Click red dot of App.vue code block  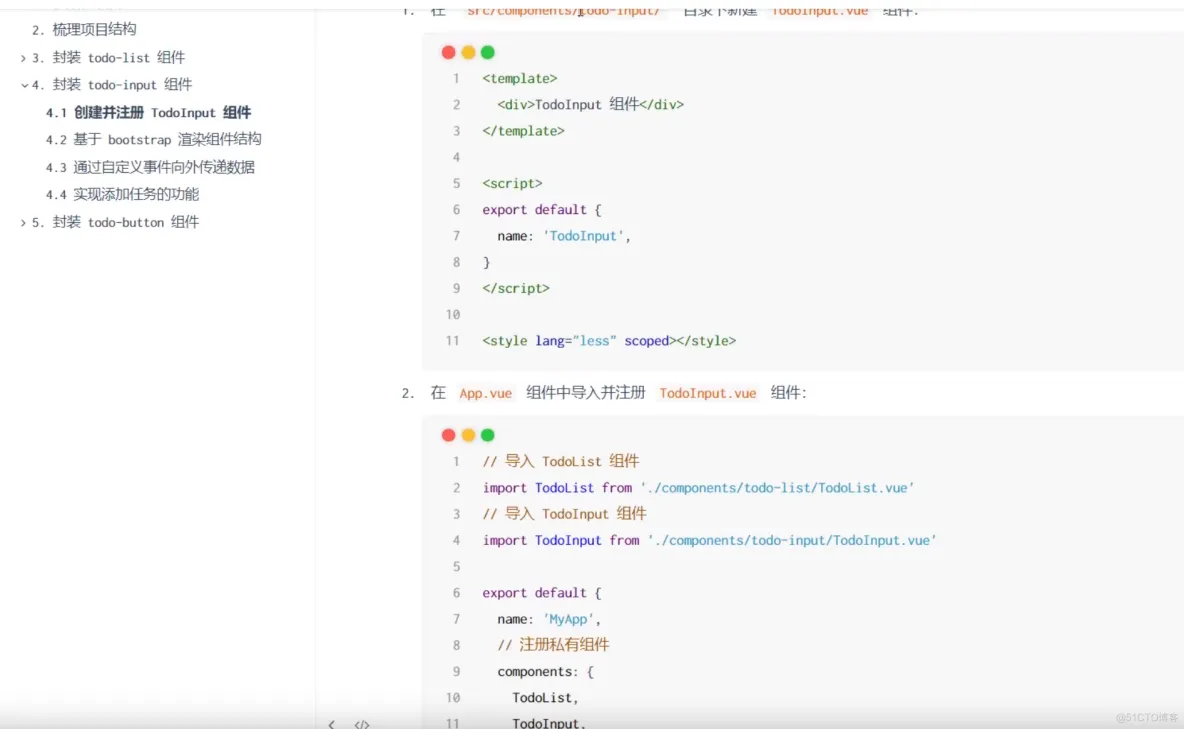[449, 435]
